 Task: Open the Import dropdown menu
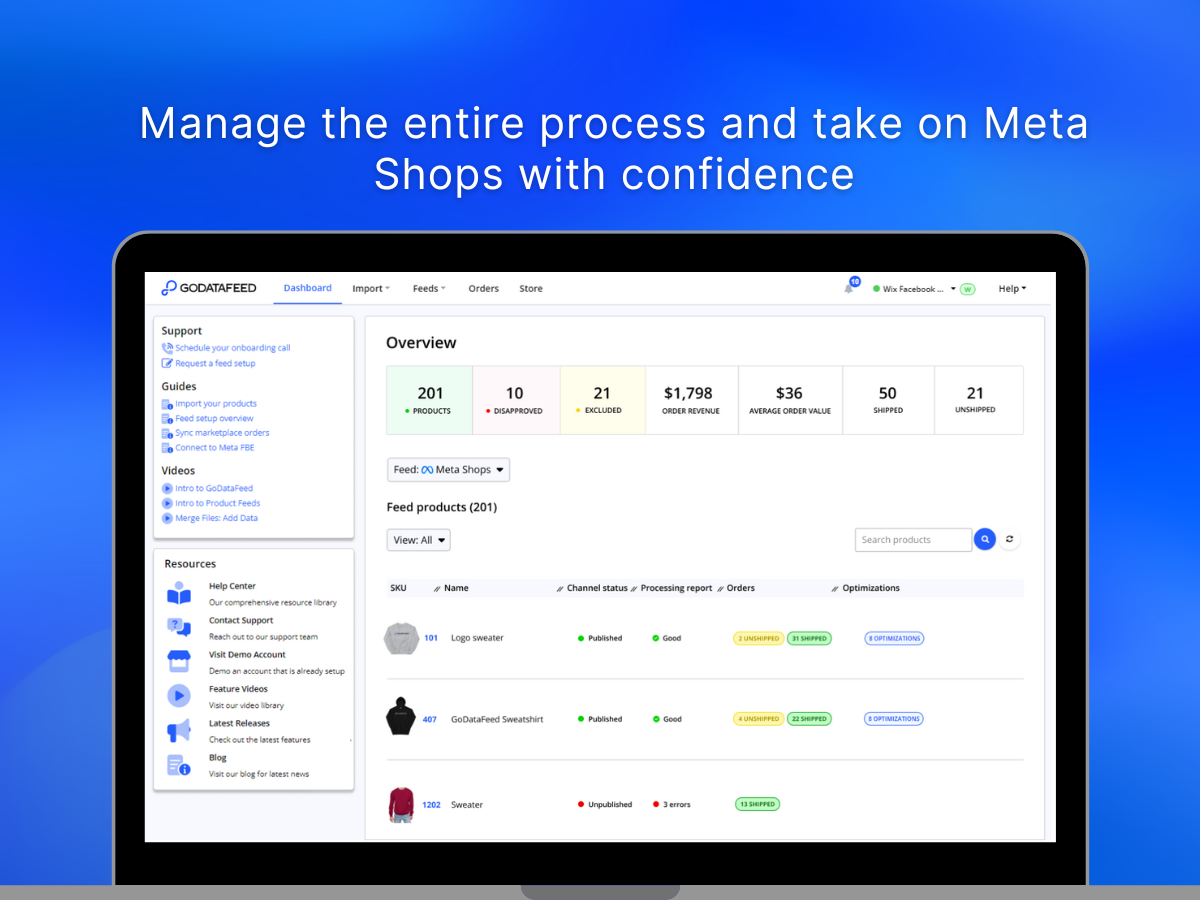coord(371,289)
